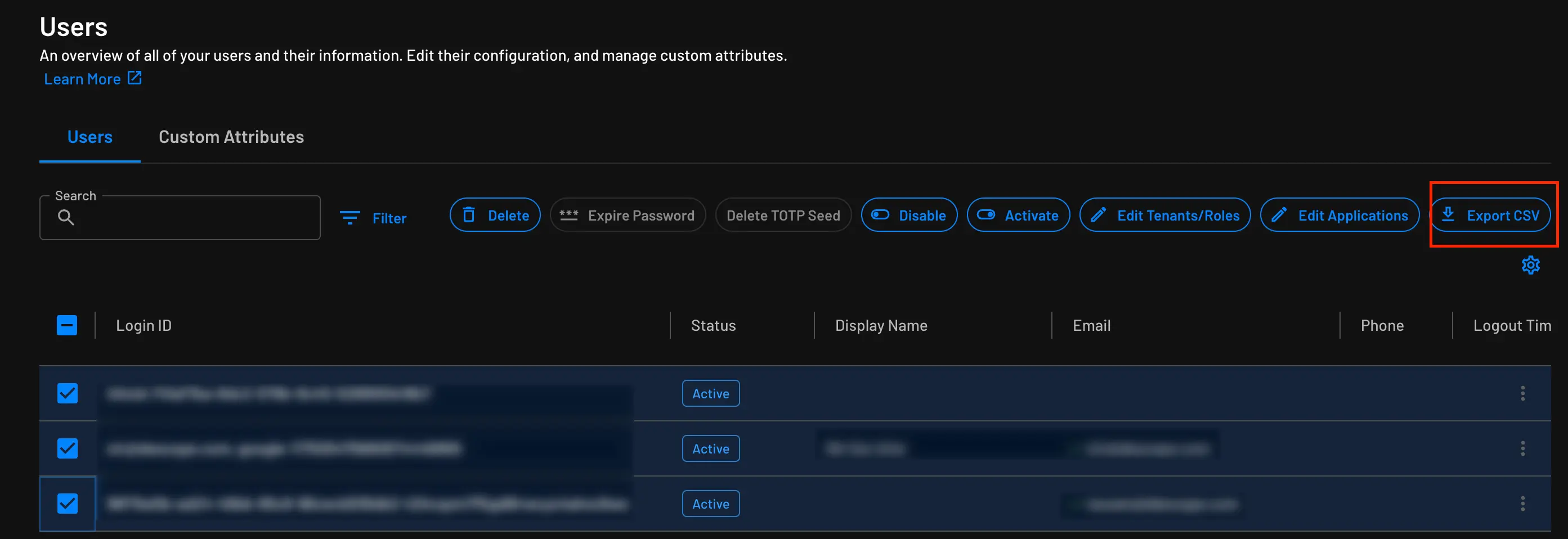Open the three-dot menu on first row

pos(1522,393)
